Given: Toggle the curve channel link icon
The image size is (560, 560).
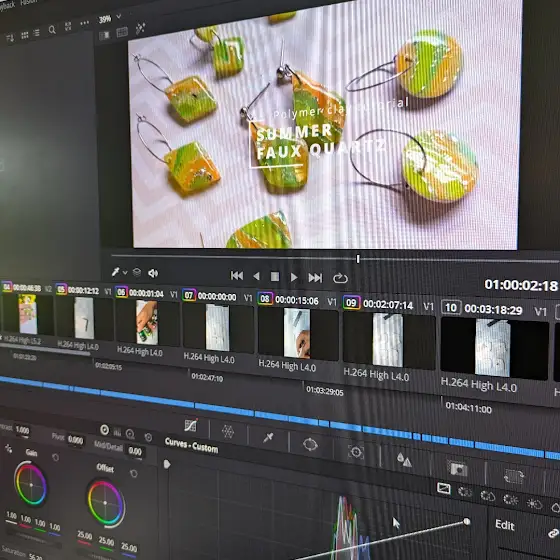Looking at the screenshot, I should [554, 534].
